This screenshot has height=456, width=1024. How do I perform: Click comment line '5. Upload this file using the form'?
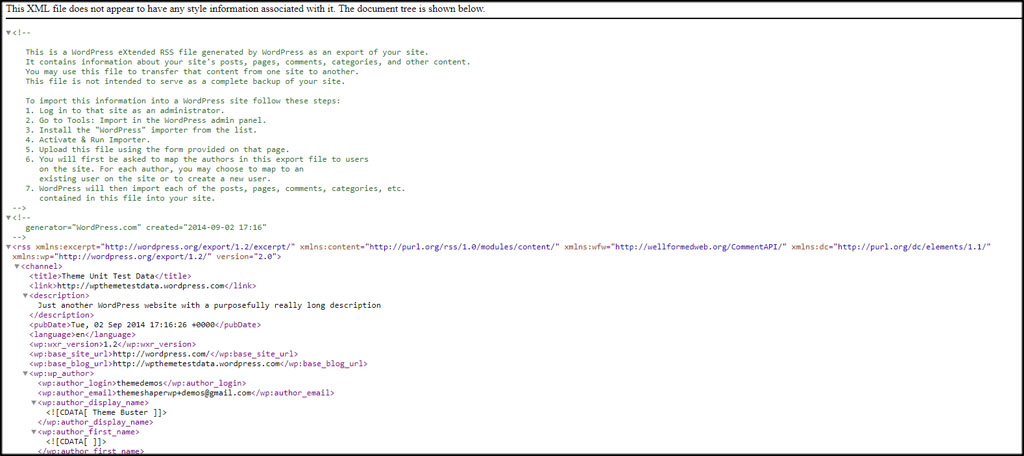(x=159, y=150)
